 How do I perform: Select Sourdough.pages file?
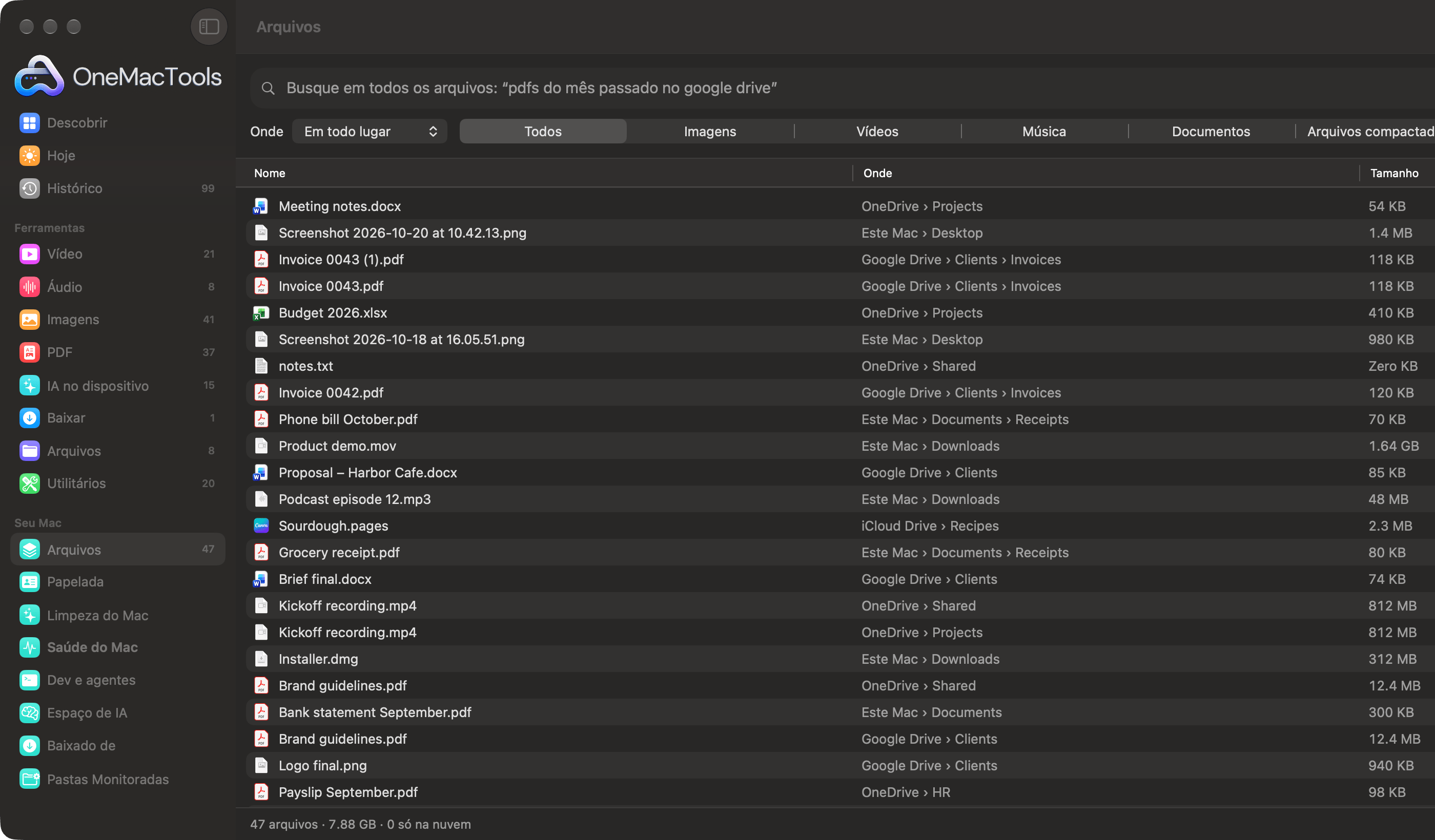point(840,526)
